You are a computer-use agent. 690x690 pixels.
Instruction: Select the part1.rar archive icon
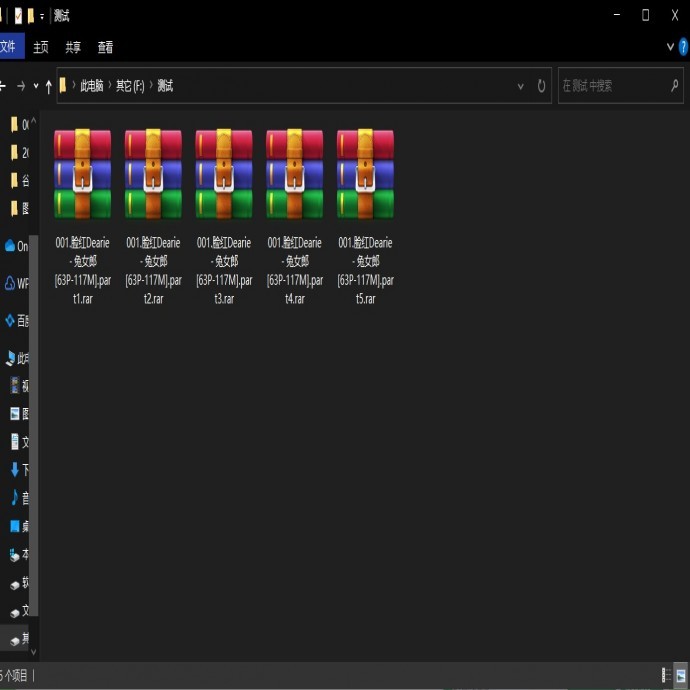point(82,174)
